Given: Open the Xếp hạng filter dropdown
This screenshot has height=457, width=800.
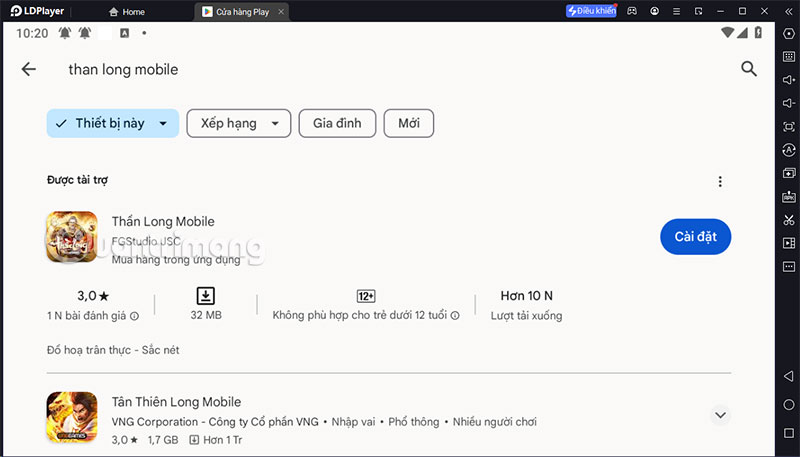Looking at the screenshot, I should coord(239,123).
